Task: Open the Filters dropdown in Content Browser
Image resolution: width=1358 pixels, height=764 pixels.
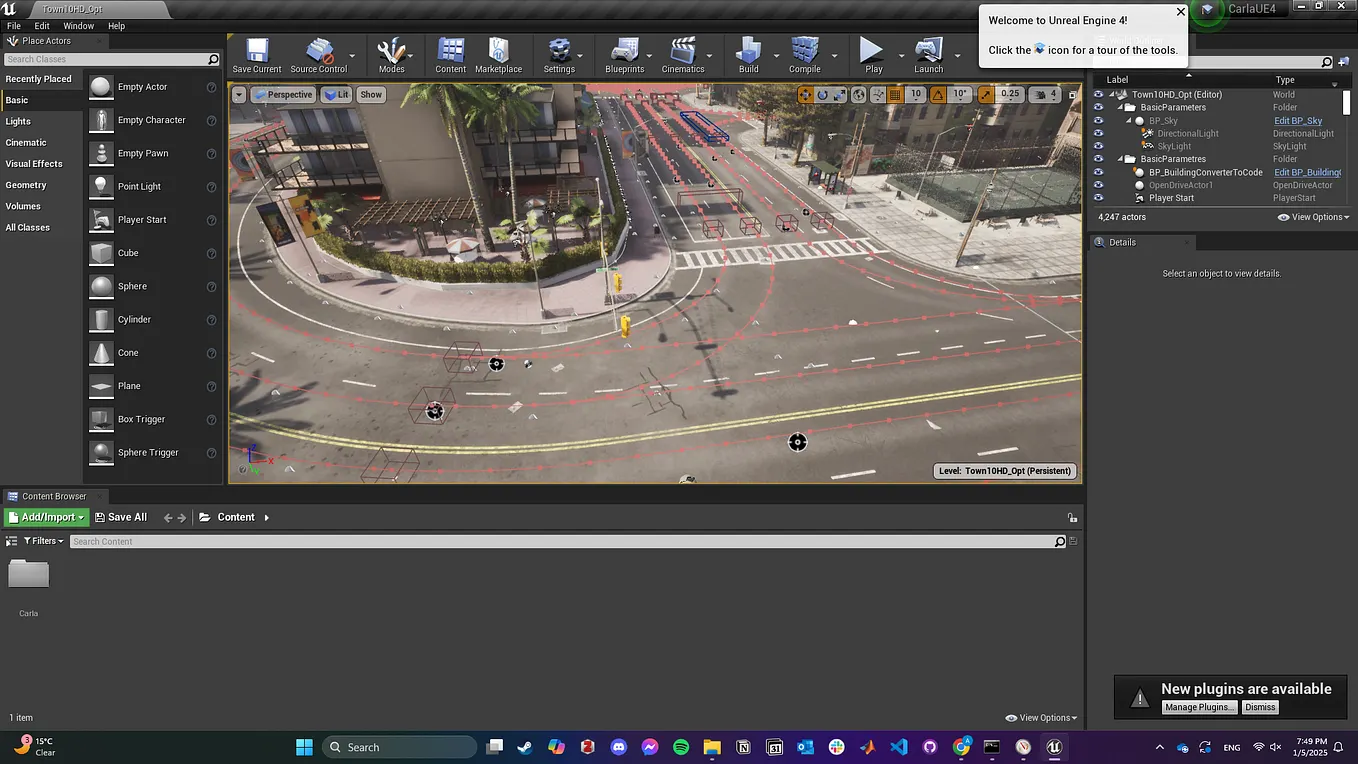Action: (x=43, y=541)
